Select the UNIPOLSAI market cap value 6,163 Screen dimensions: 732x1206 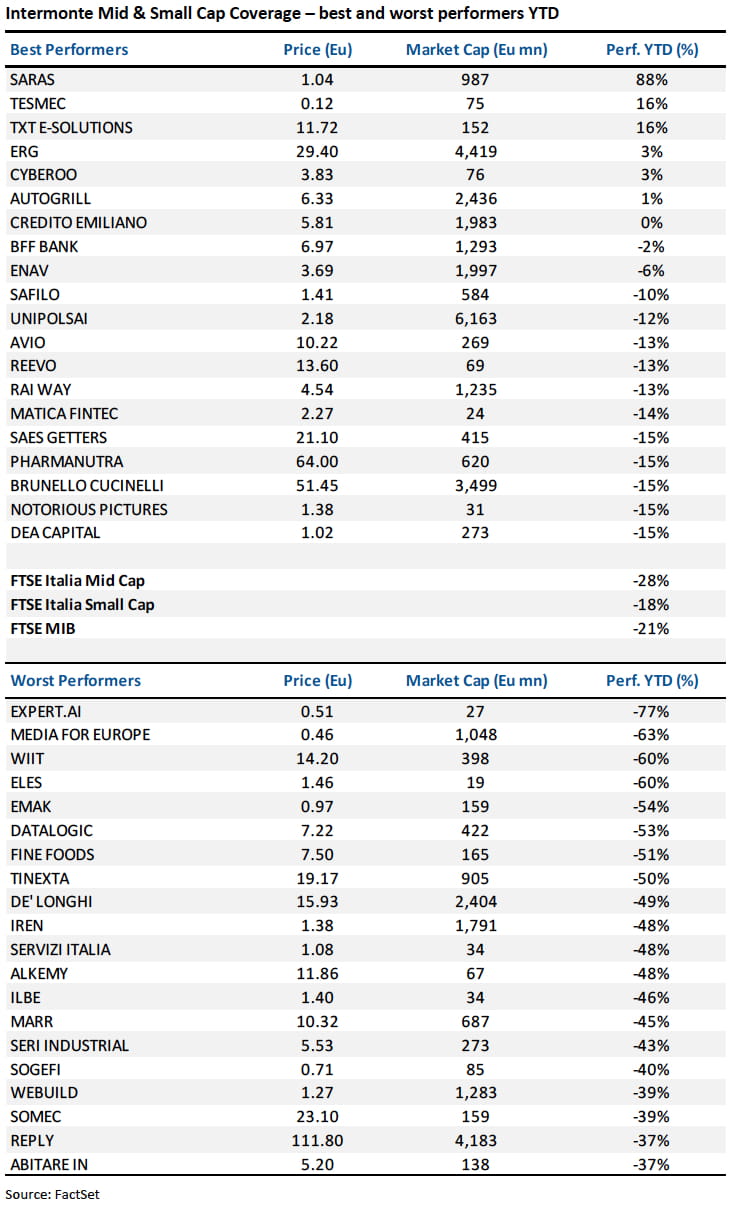pos(476,318)
